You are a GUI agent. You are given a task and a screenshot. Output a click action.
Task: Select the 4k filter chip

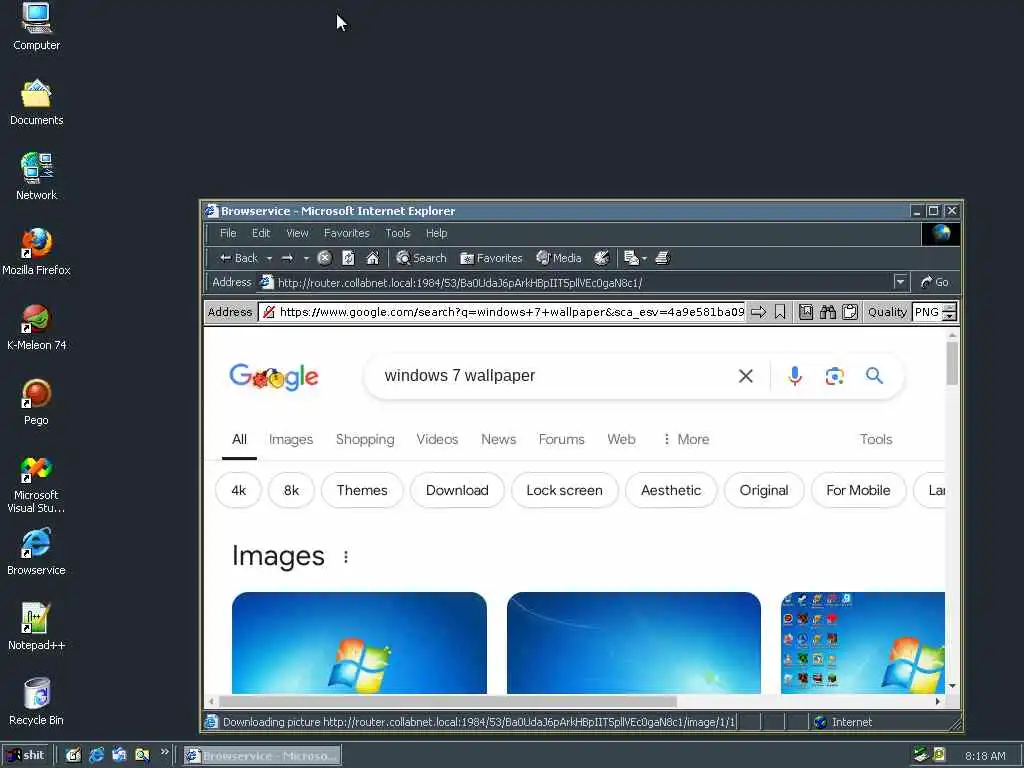238,490
